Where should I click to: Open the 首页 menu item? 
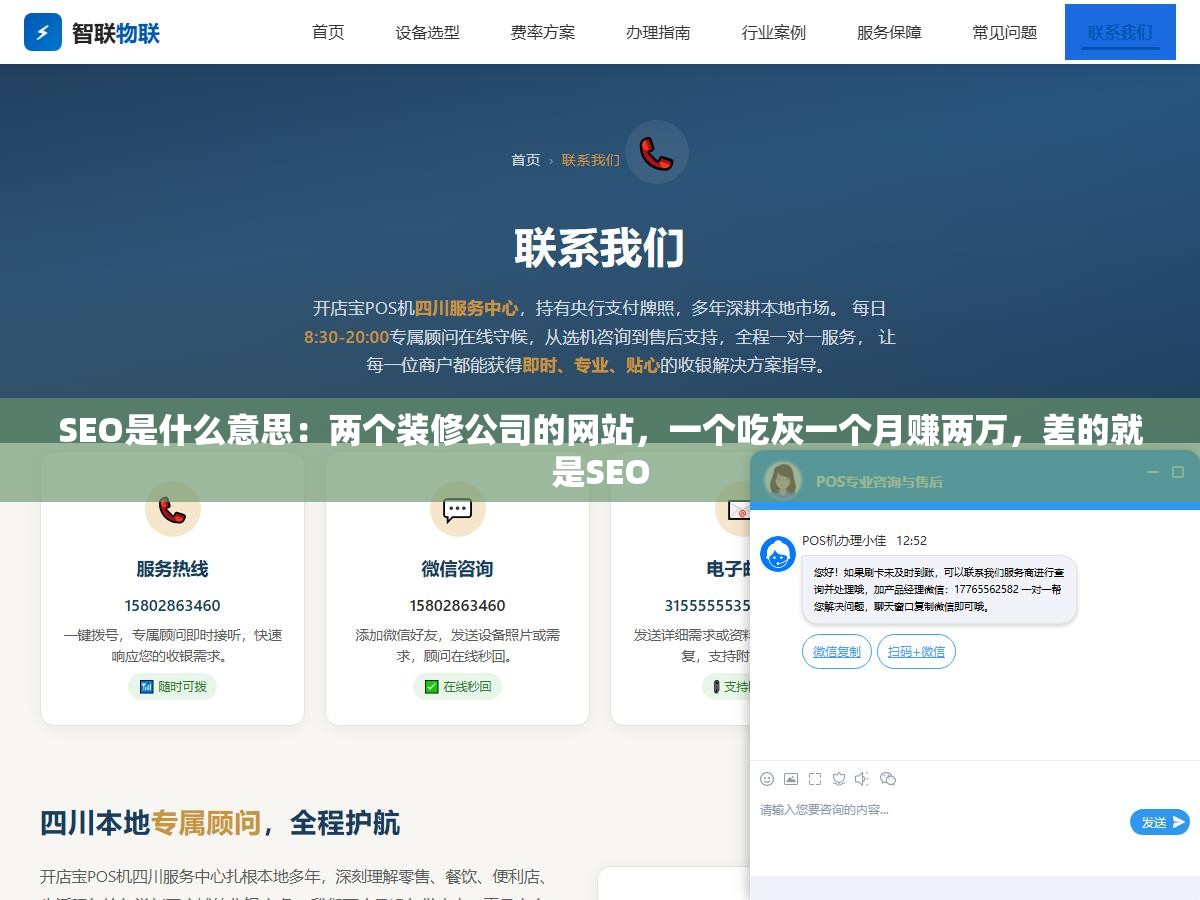[x=328, y=32]
